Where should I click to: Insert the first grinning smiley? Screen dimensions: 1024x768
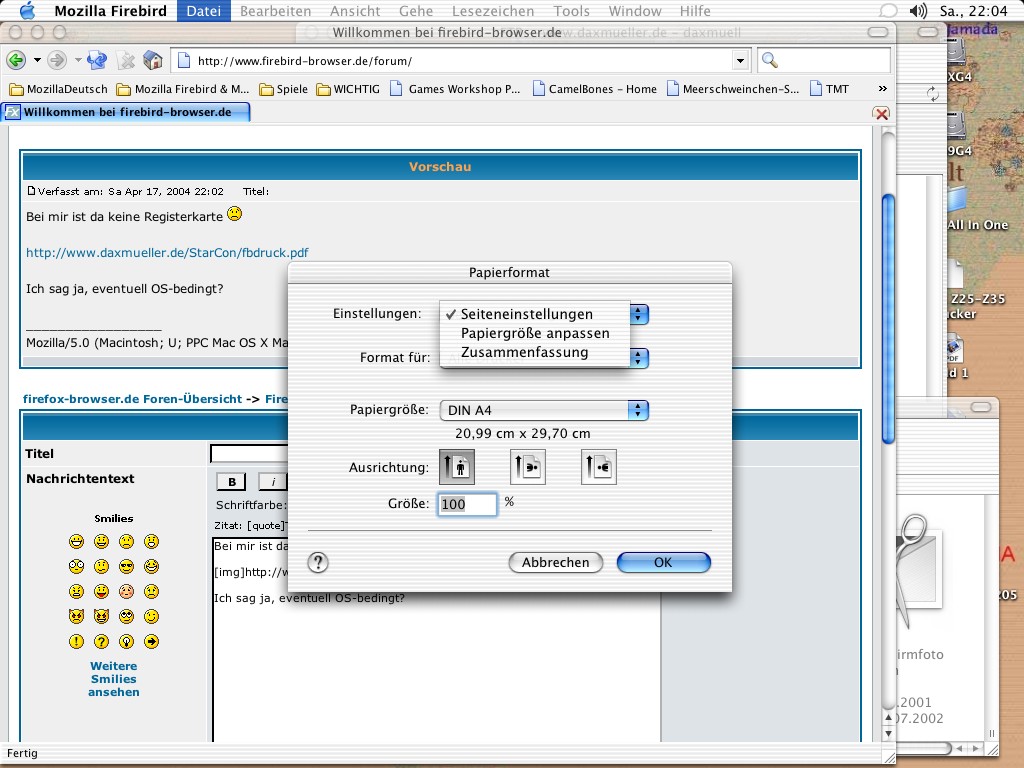(x=76, y=541)
